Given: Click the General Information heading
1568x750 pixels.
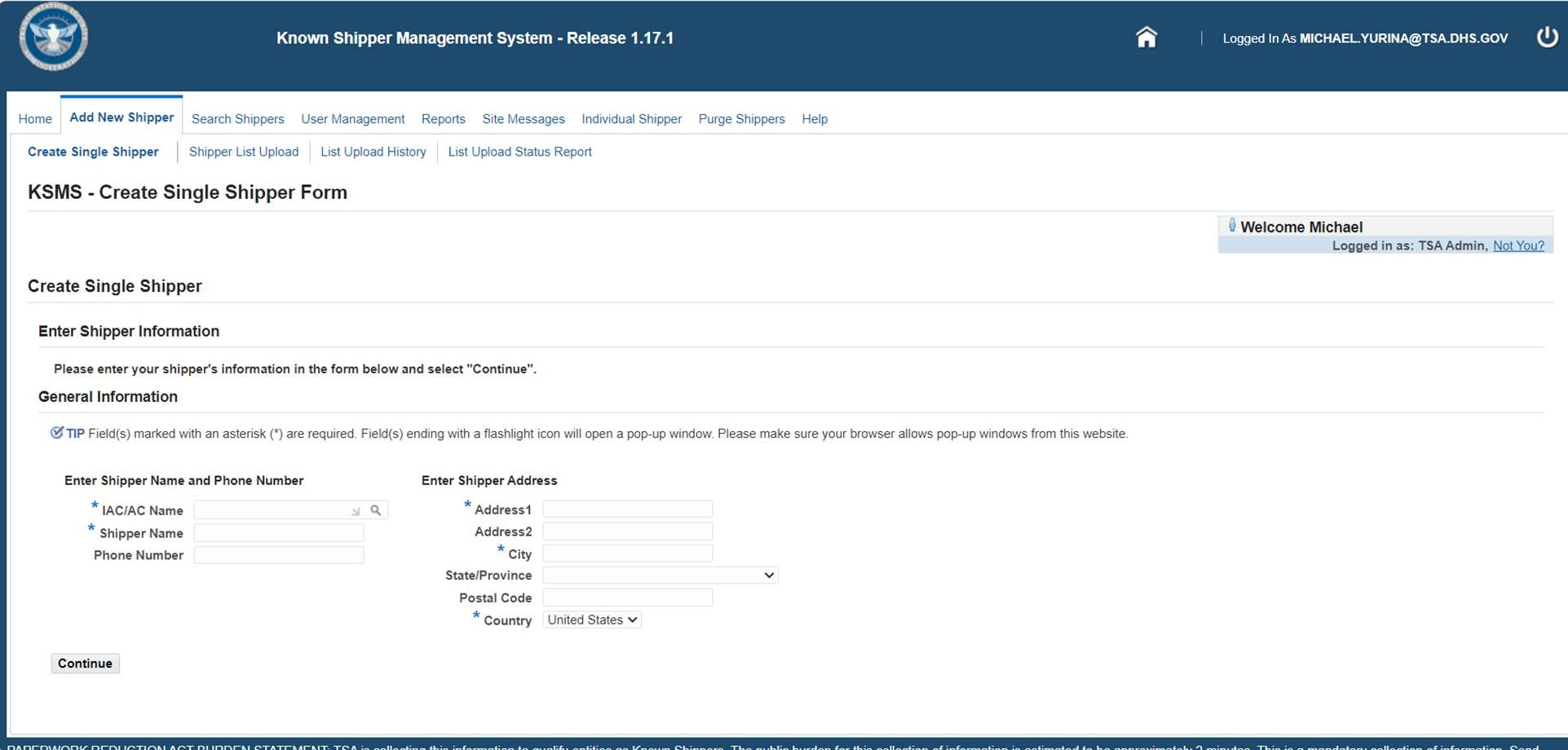Looking at the screenshot, I should pos(108,397).
